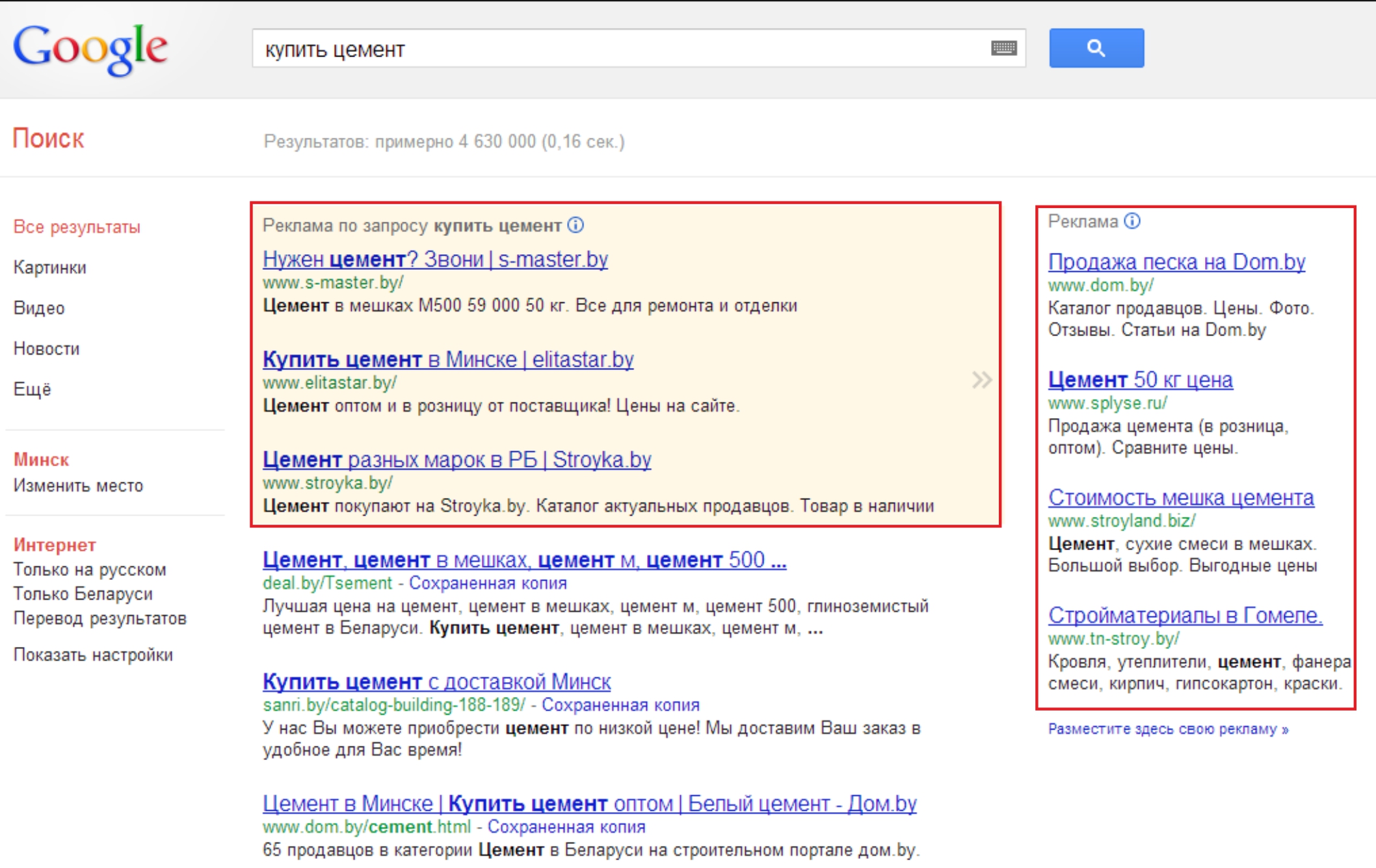This screenshot has width=1376, height=868.
Task: Open side ad Стоимость мешка цемента
Action: pyautogui.click(x=1181, y=498)
